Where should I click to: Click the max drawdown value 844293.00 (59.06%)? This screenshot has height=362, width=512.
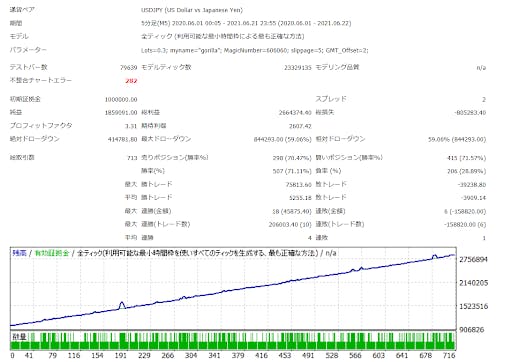coord(282,139)
